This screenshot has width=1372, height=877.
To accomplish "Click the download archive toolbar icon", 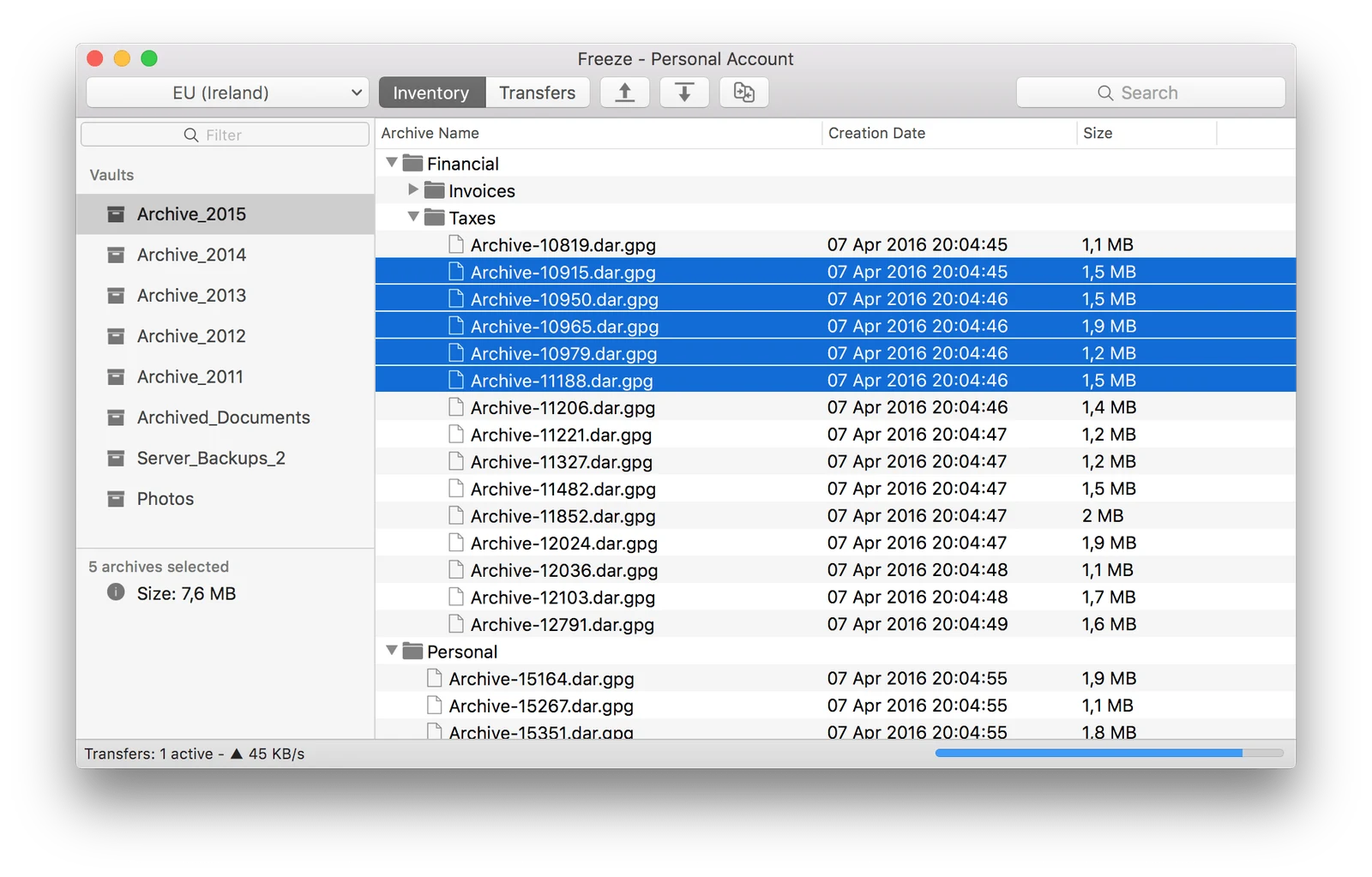I will 684,93.
